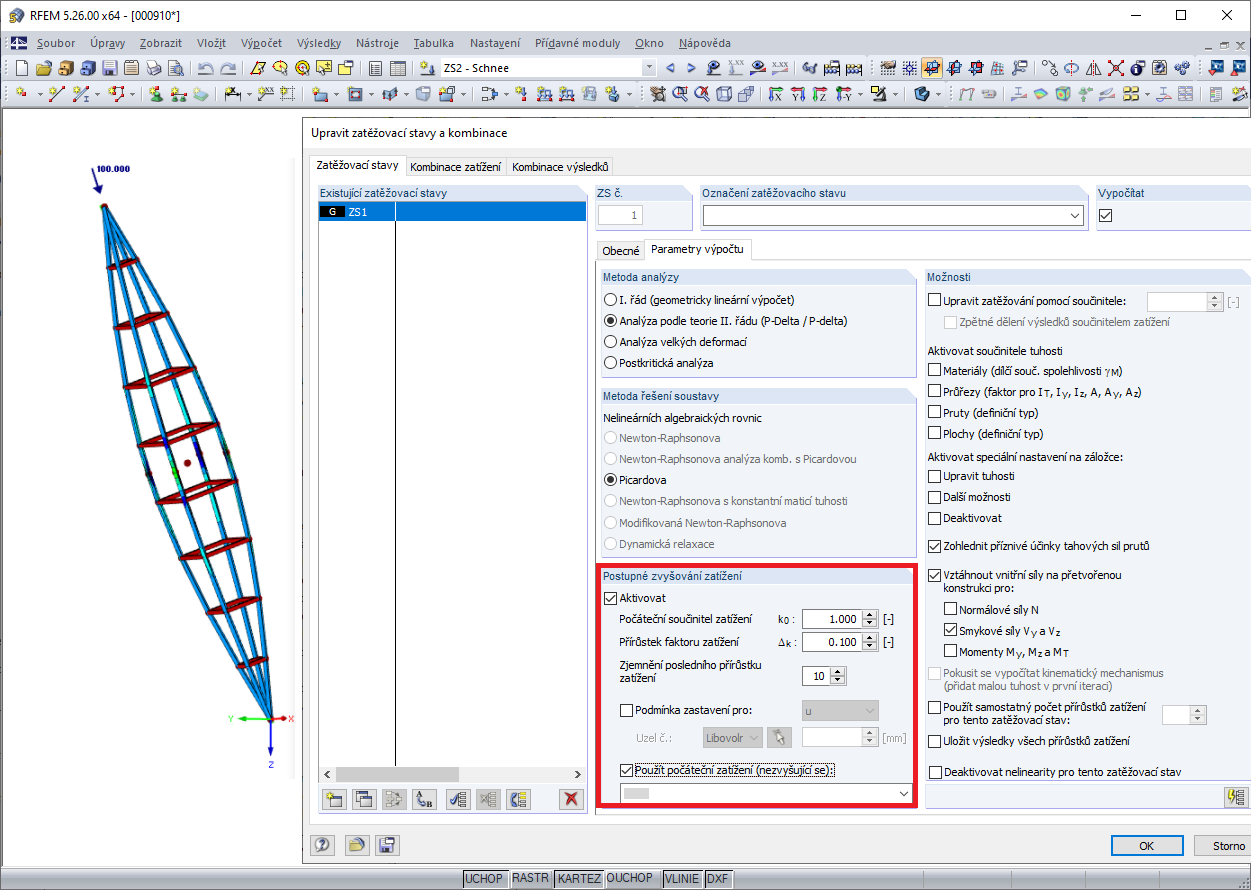Open initial load selection dropdown

point(904,793)
